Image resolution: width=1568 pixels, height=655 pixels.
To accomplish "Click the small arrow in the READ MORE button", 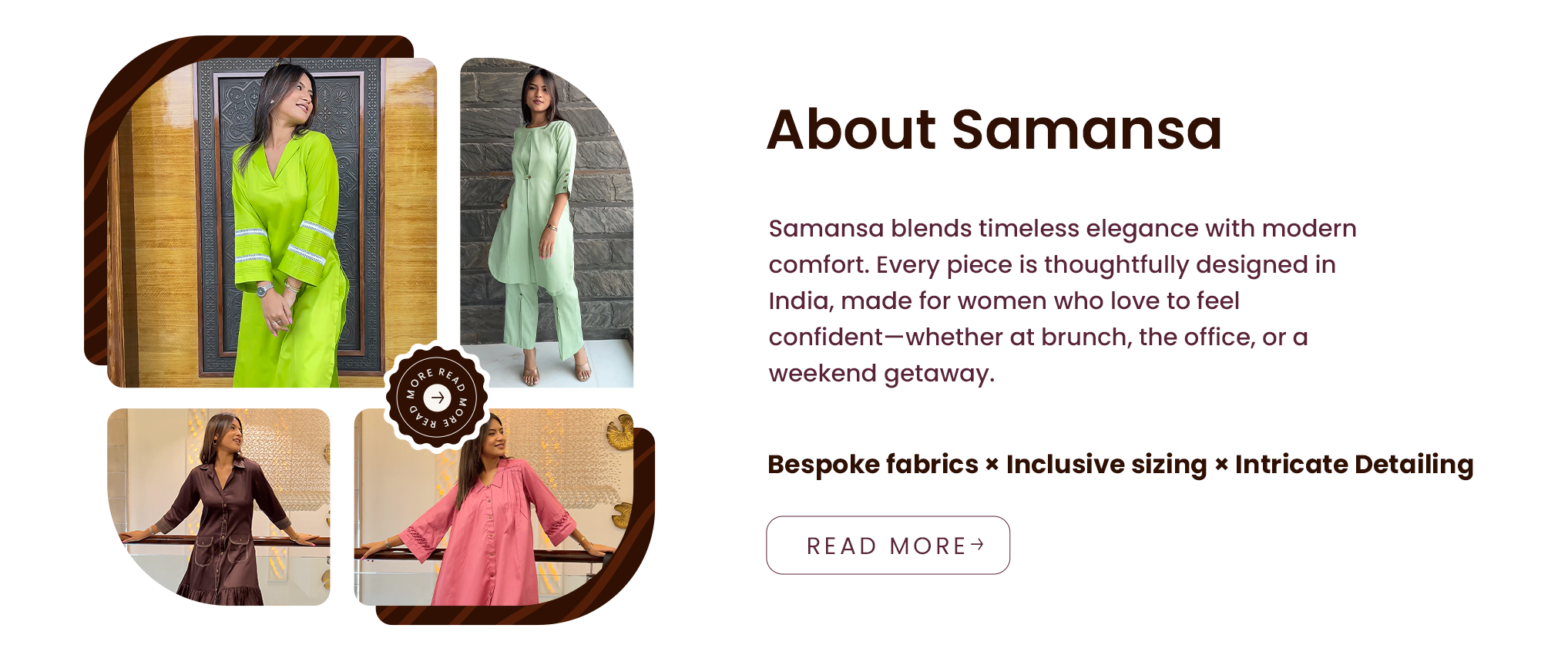I will click(977, 545).
